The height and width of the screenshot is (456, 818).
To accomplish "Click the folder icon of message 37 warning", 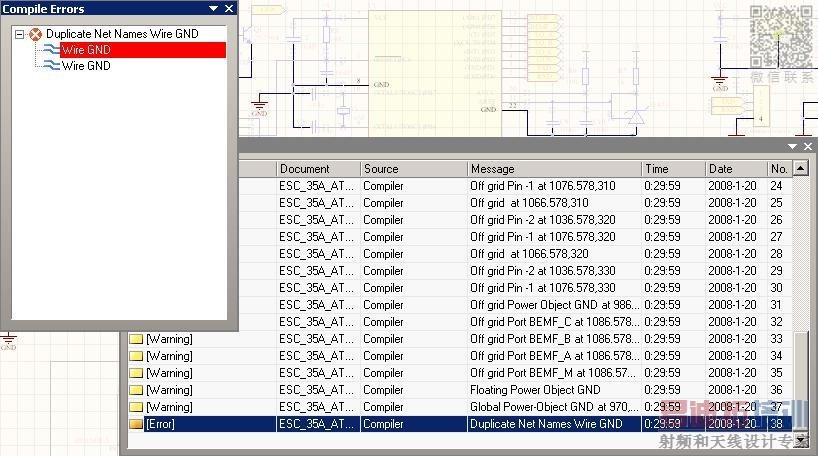I will coord(136,407).
